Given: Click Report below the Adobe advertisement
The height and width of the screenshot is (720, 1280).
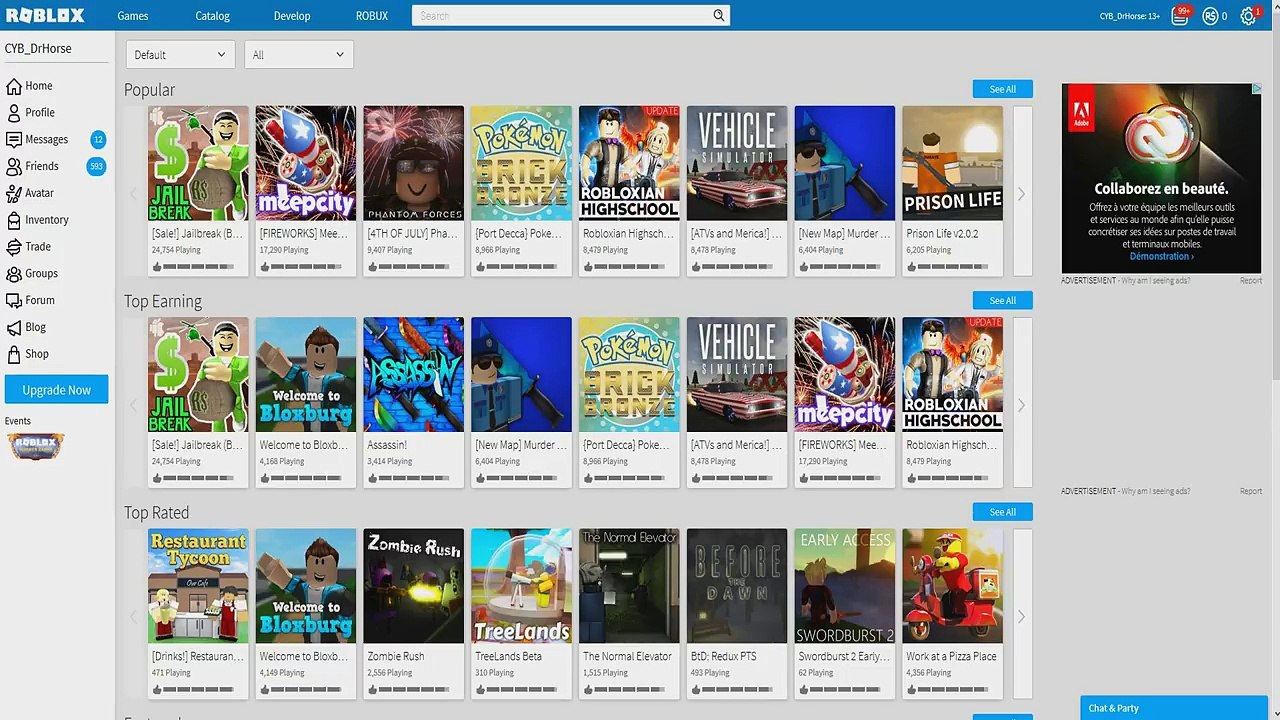Looking at the screenshot, I should pyautogui.click(x=1251, y=281).
